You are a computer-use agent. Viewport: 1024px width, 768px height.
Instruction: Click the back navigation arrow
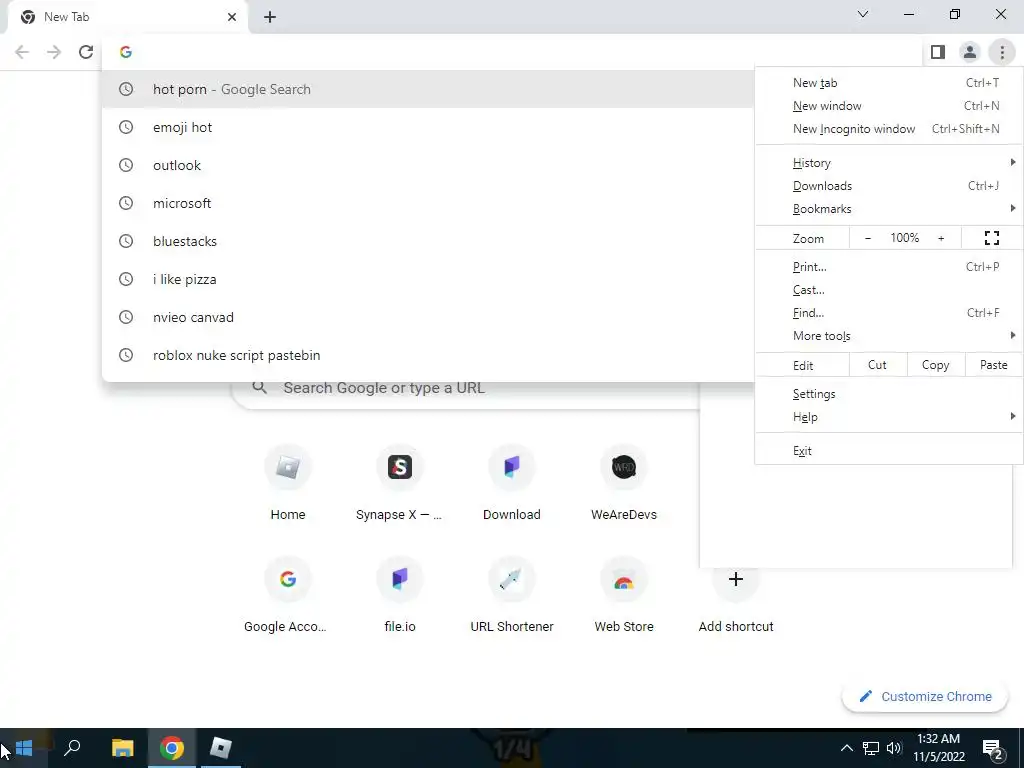coord(22,52)
